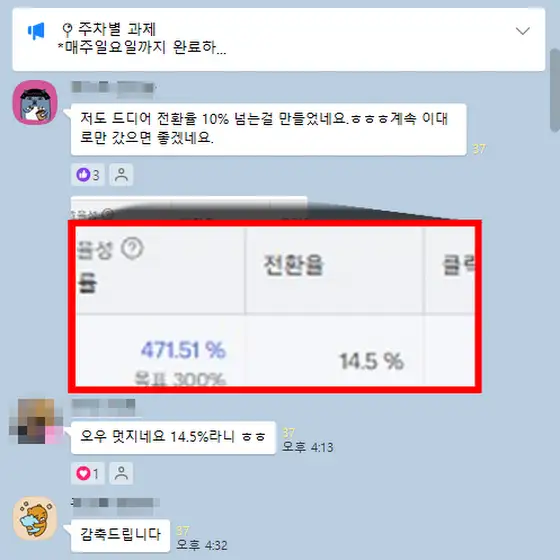Open the pink cat profile avatar
This screenshot has height=560, width=560.
[35, 102]
